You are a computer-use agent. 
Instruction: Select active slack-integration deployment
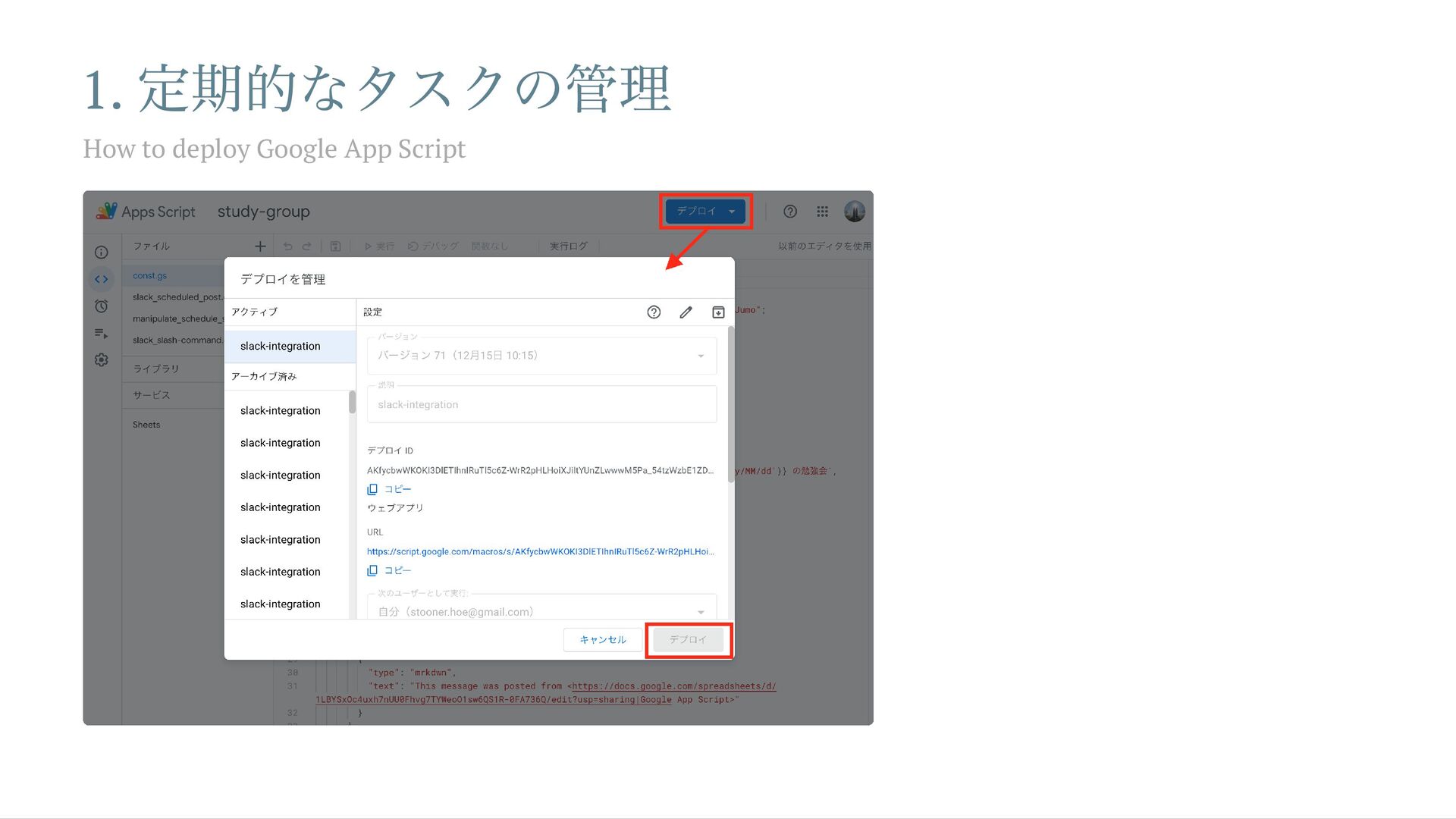281,347
